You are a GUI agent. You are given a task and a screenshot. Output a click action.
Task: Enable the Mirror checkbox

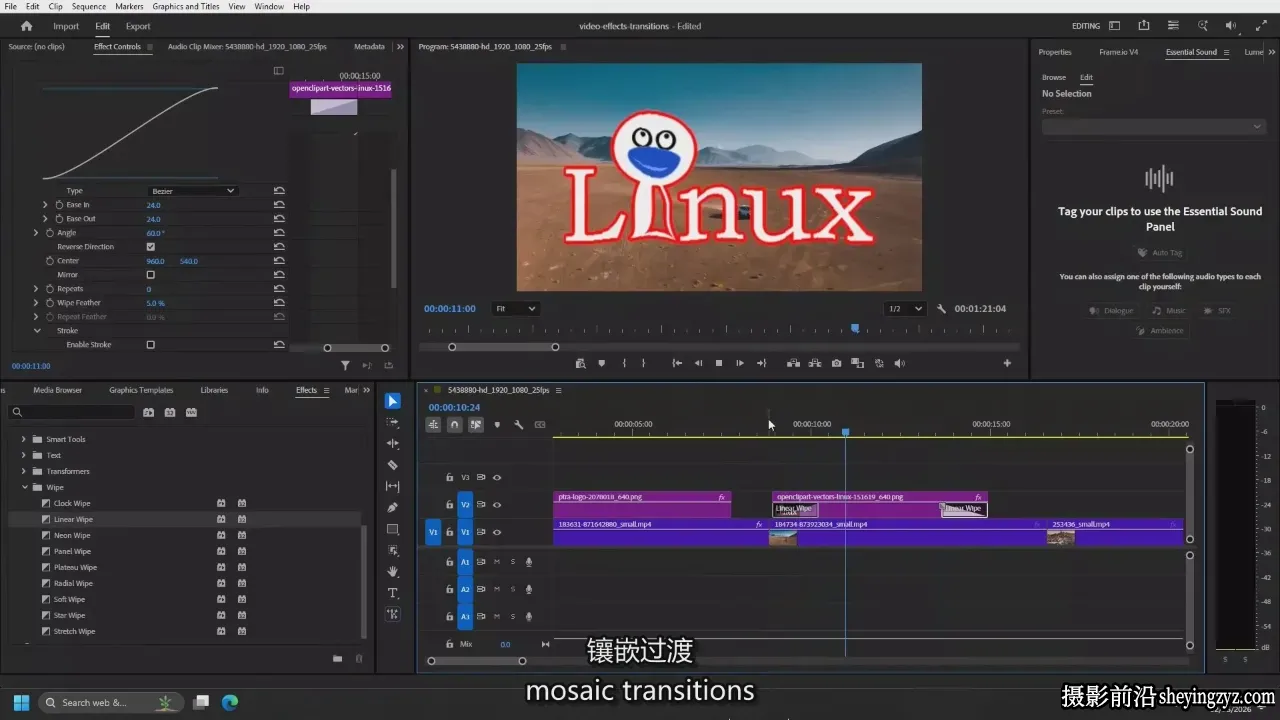coord(150,275)
